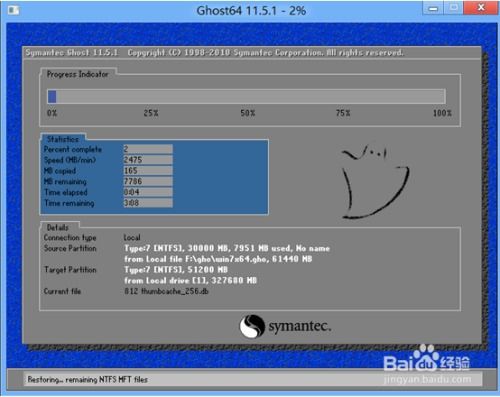Click the Restoring NTFS MFT files status bar
The image size is (500, 397).
pyautogui.click(x=253, y=379)
